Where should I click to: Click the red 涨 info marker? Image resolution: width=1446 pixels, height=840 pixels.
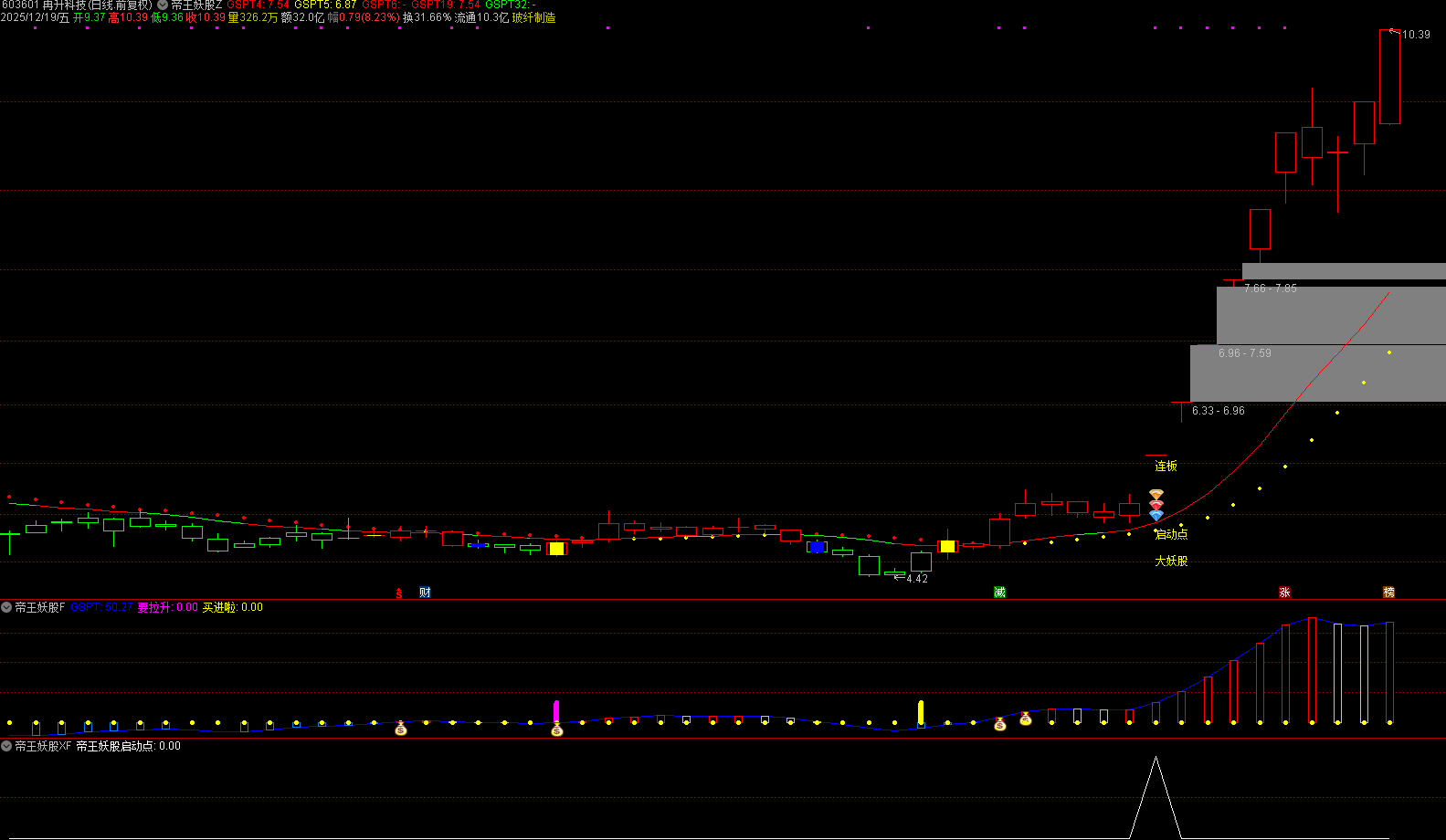point(1284,593)
